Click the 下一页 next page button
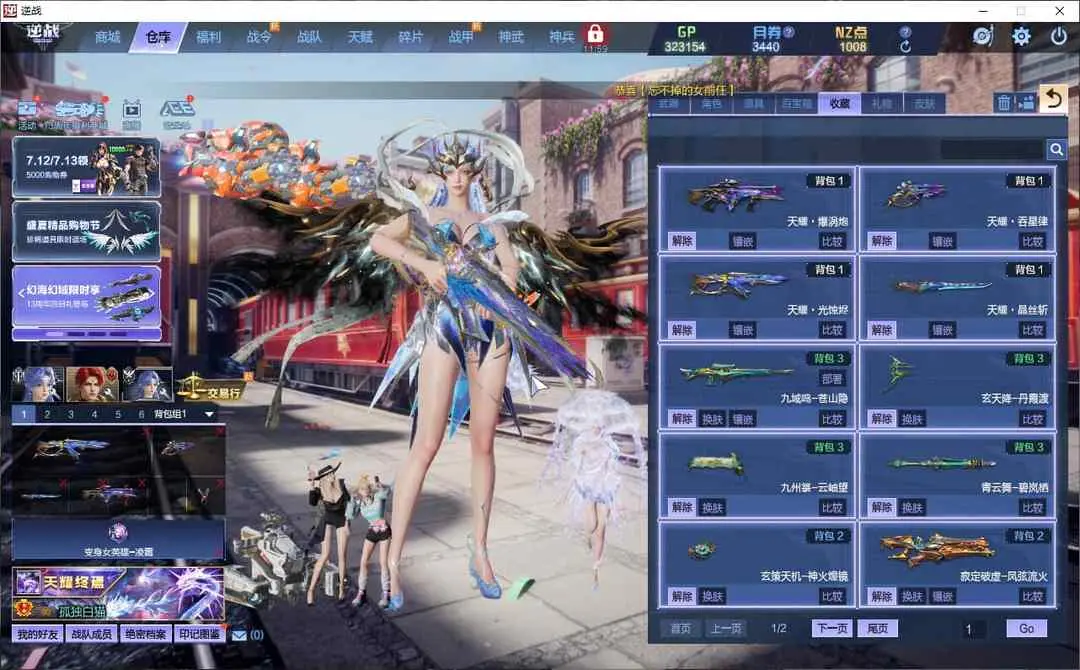The image size is (1080, 670). pos(832,628)
